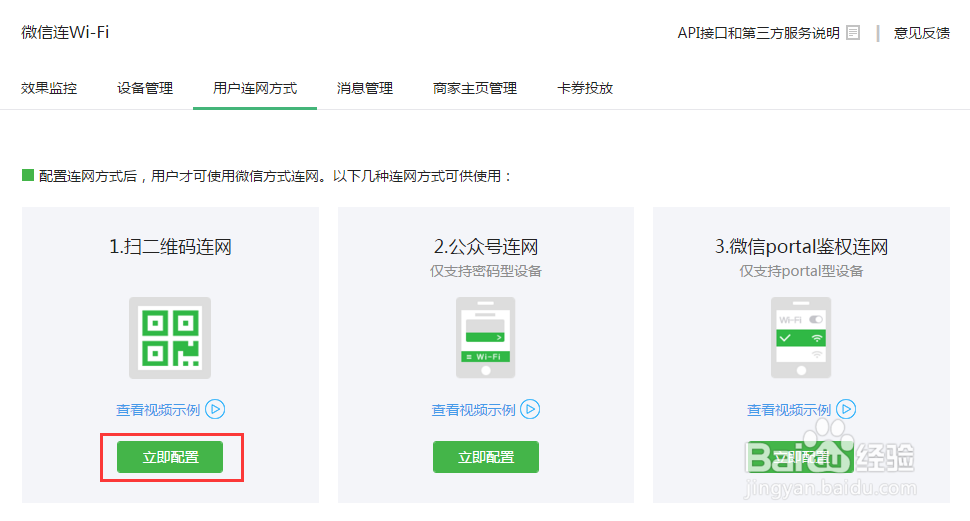Switch to the 设备管理 tab
The height and width of the screenshot is (521, 970).
(145, 88)
